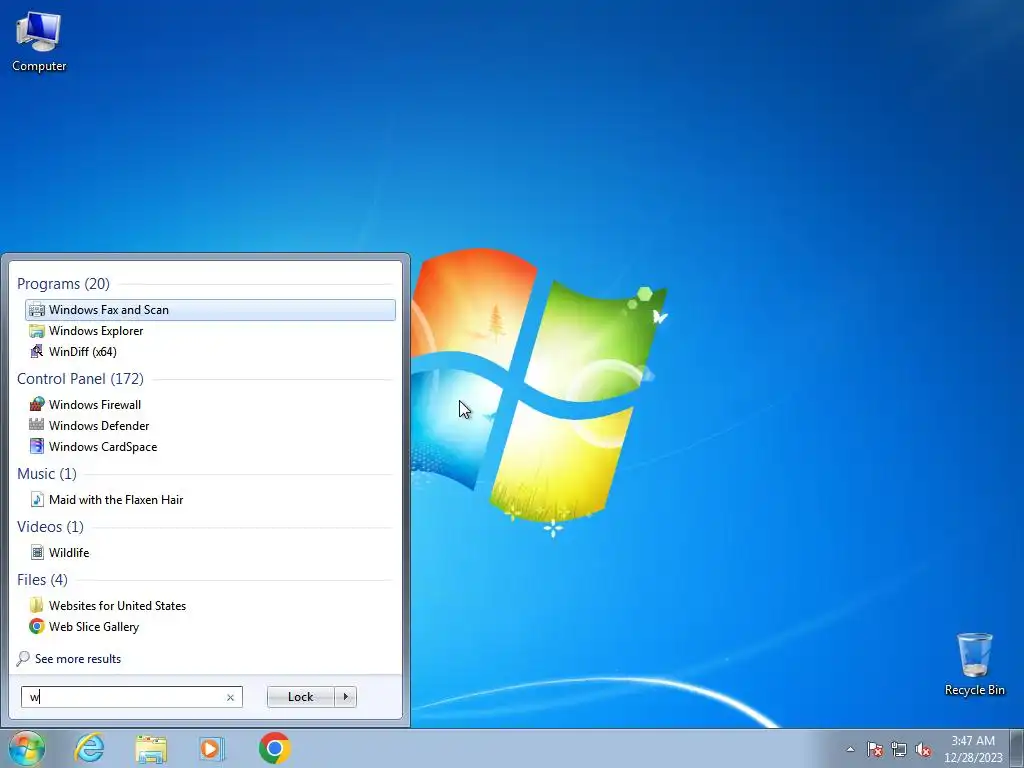Open shutdown options arrow next to Lock
The width and height of the screenshot is (1024, 768).
click(x=345, y=697)
